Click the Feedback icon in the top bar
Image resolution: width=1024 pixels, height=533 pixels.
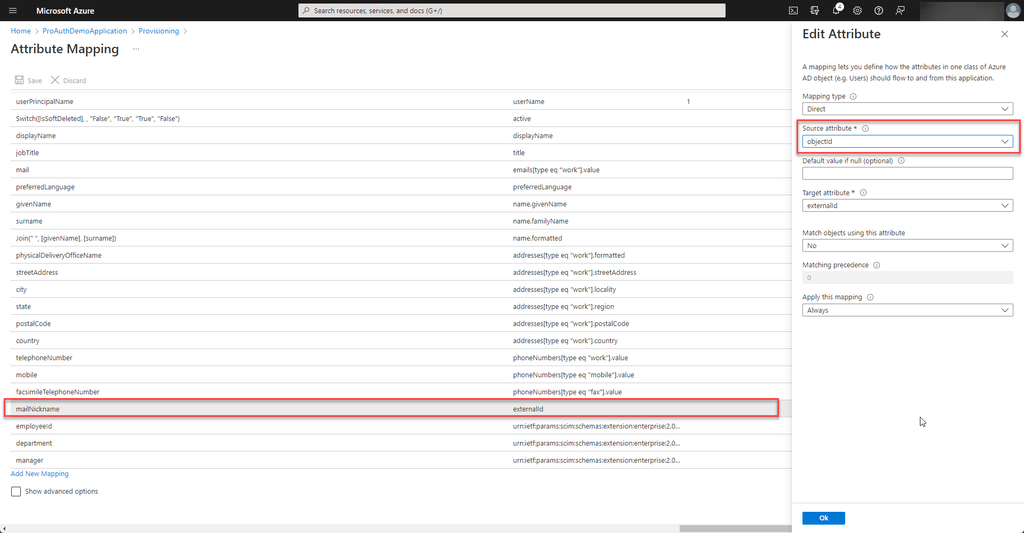[x=900, y=10]
